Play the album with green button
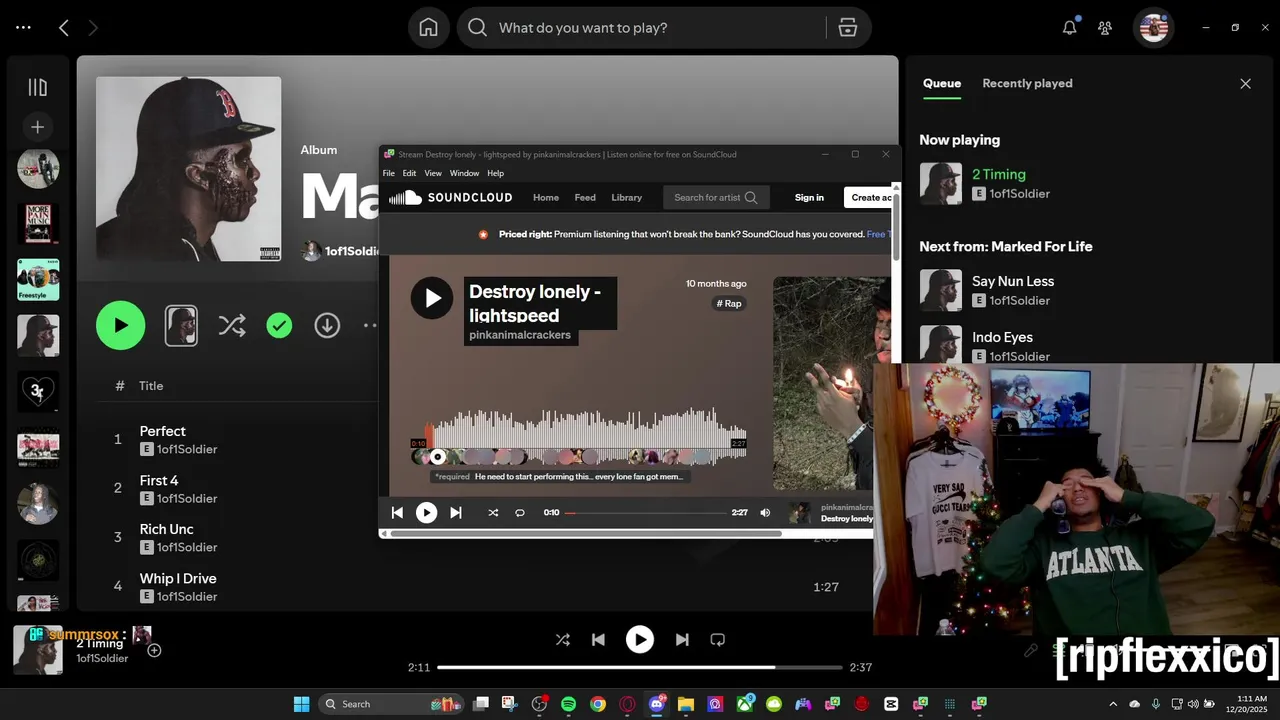 121,325
